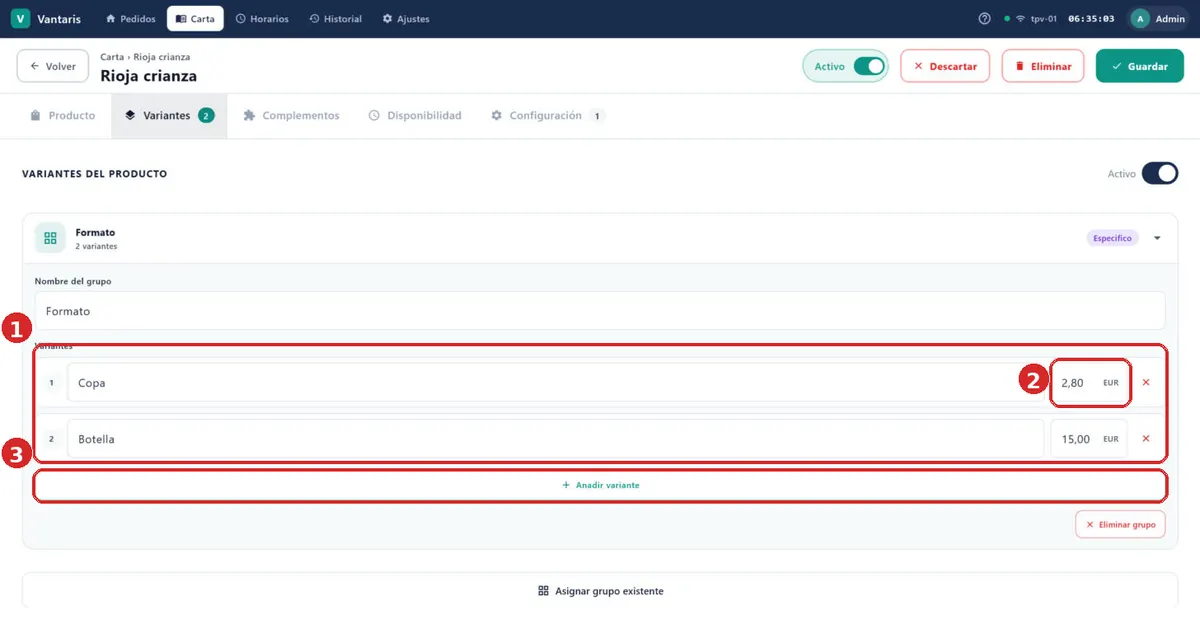The width and height of the screenshot is (1200, 620).
Task: Discard changes with Descartar
Action: pos(945,66)
